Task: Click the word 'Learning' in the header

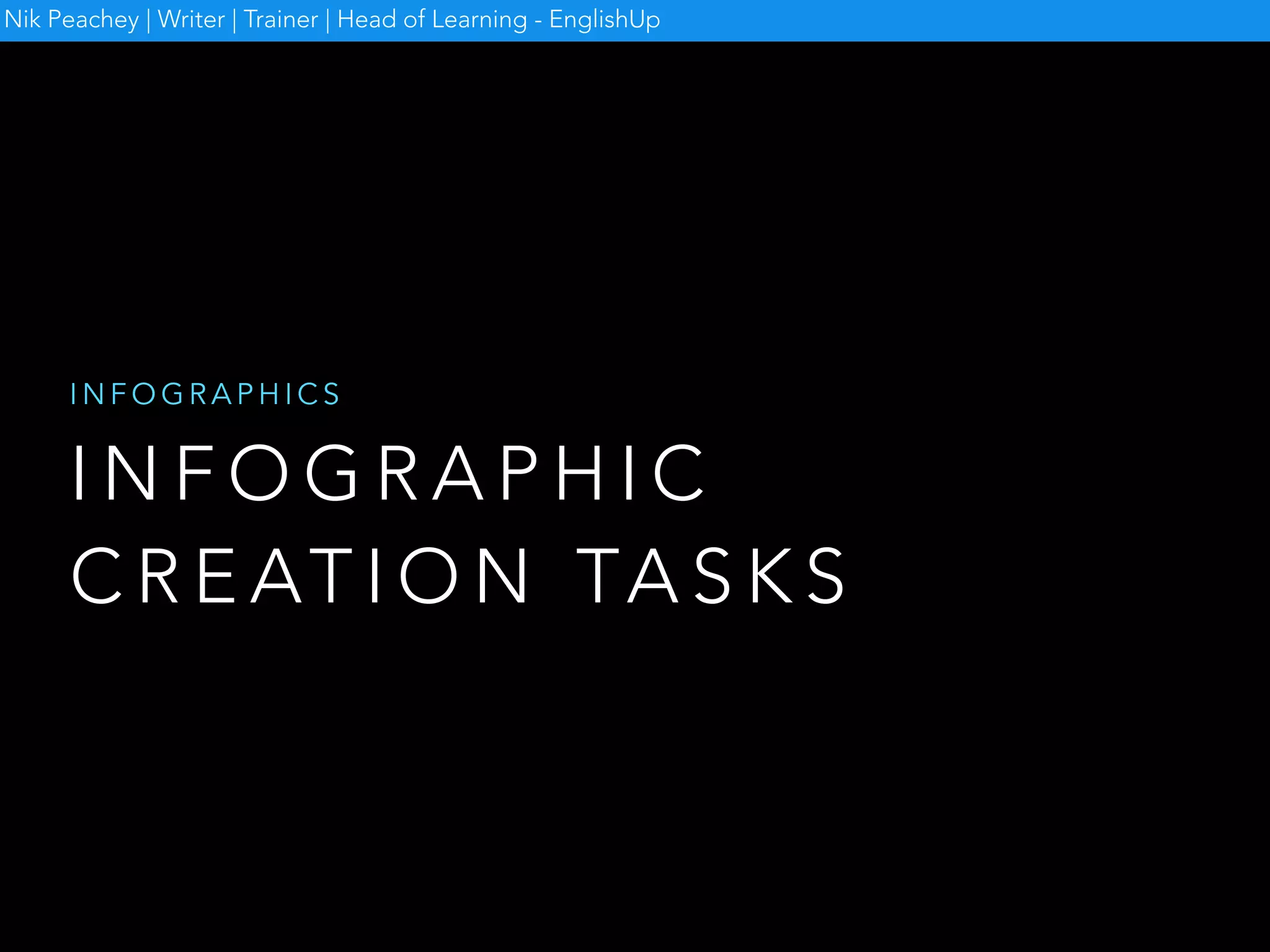Action: point(479,20)
